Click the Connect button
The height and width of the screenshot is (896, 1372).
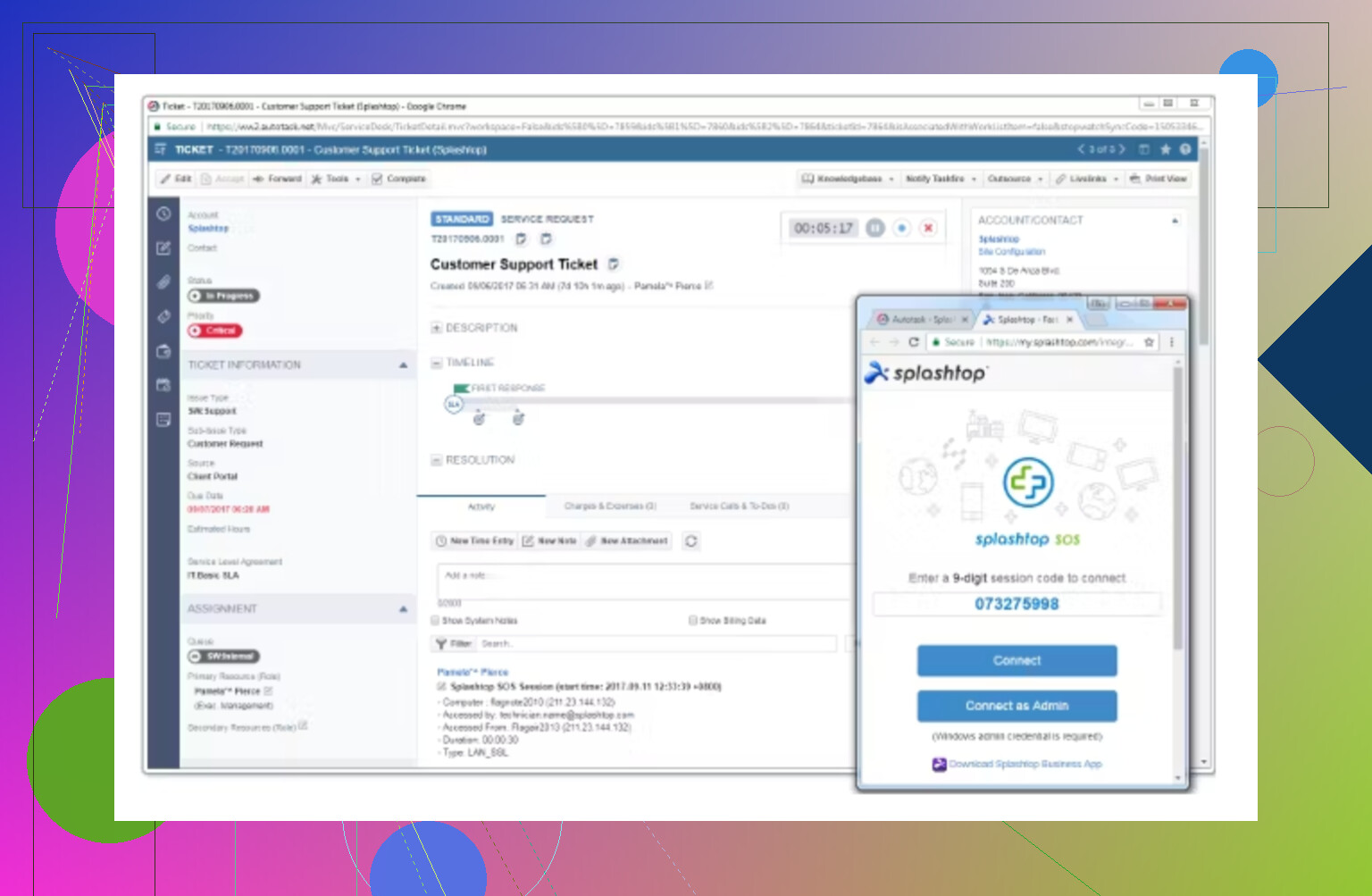1017,661
